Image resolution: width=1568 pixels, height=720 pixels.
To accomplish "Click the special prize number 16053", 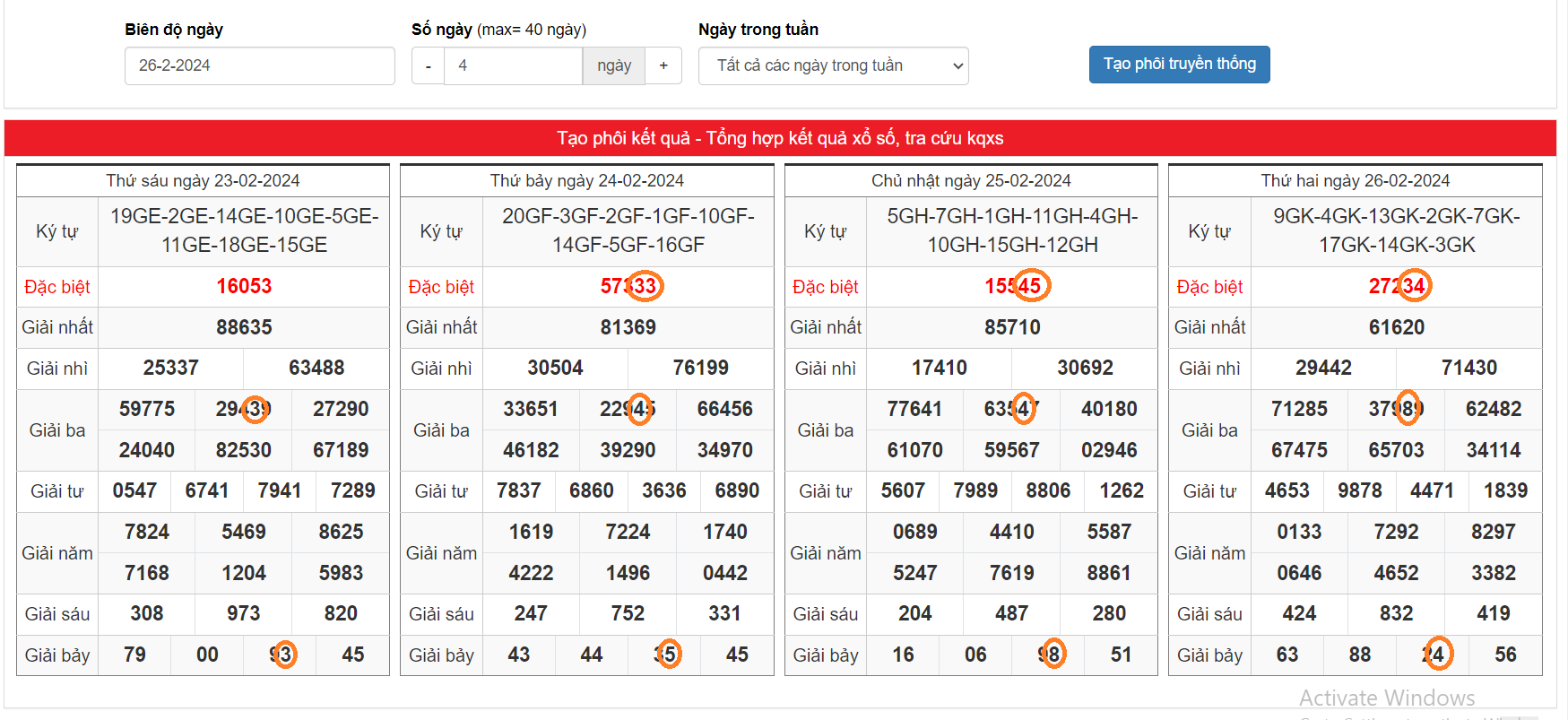I will [244, 287].
